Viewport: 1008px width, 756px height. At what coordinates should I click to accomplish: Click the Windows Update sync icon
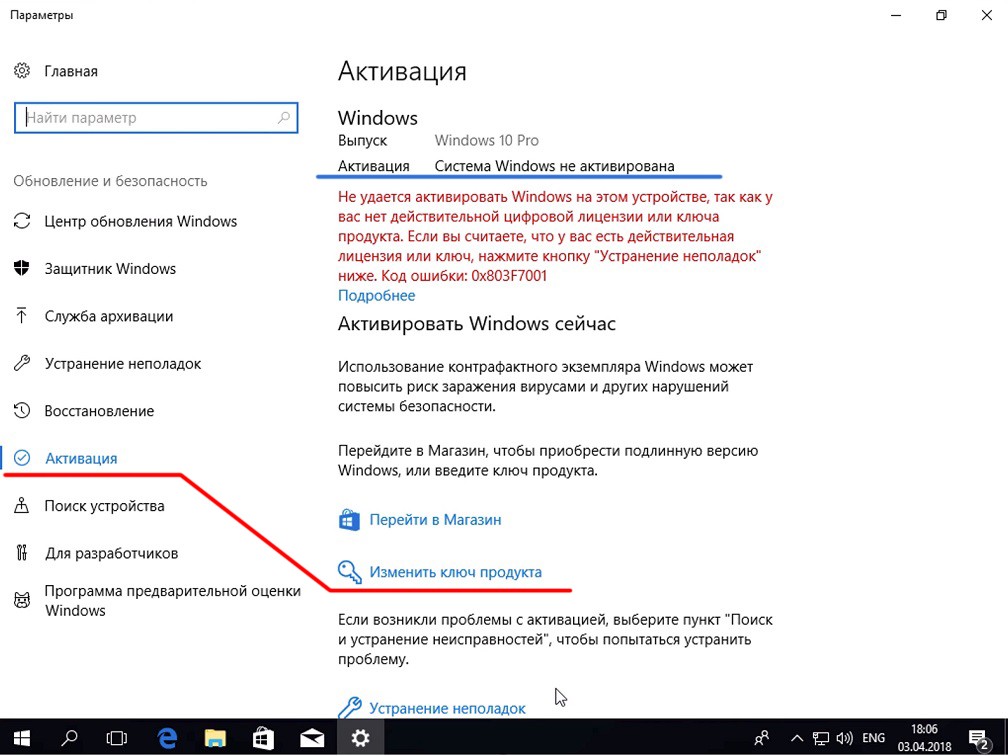coord(22,221)
